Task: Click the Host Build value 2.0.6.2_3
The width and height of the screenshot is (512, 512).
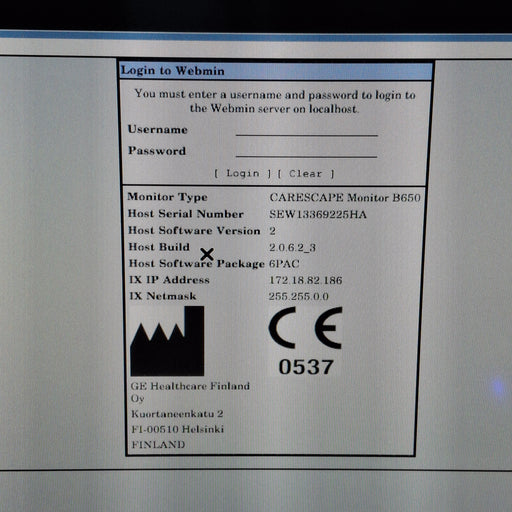Action: [292, 247]
